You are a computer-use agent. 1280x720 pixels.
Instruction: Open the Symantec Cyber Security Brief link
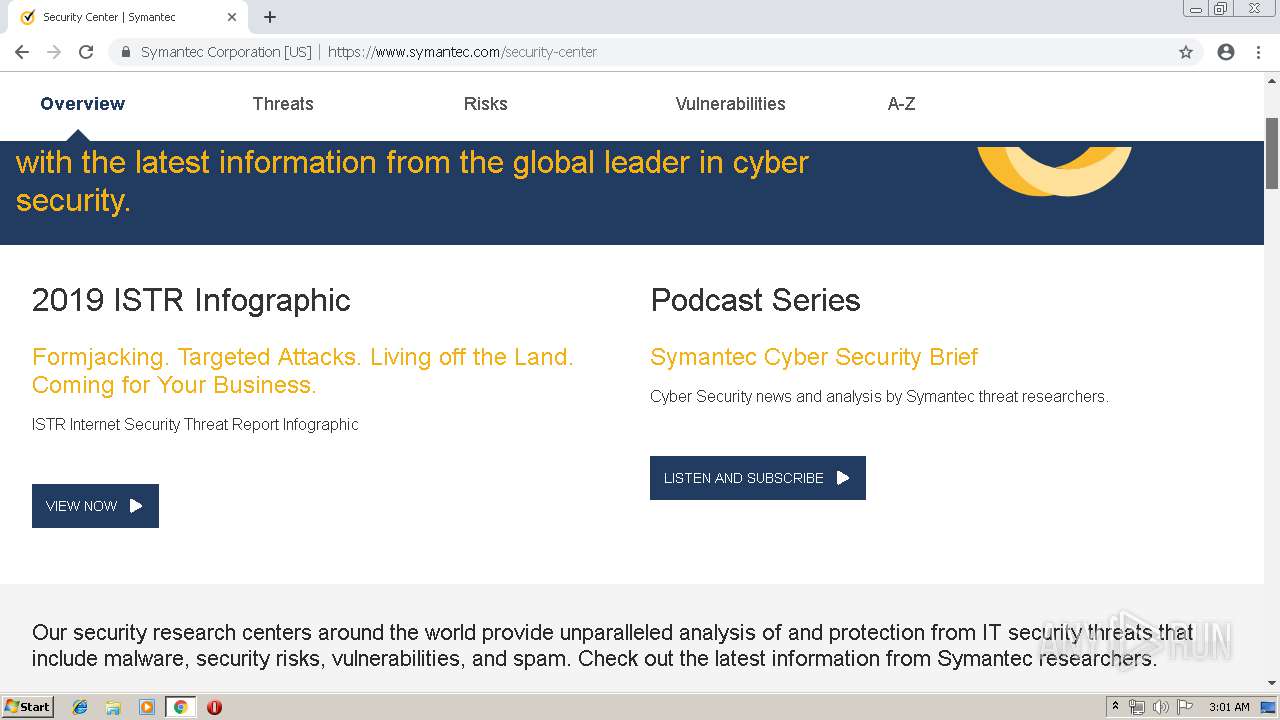point(814,357)
